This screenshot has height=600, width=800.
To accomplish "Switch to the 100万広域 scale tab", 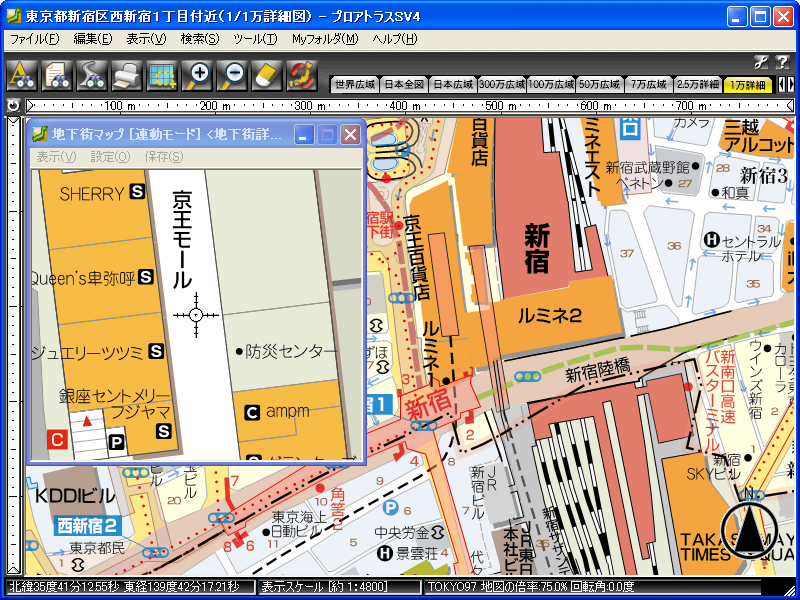I will [x=551, y=84].
